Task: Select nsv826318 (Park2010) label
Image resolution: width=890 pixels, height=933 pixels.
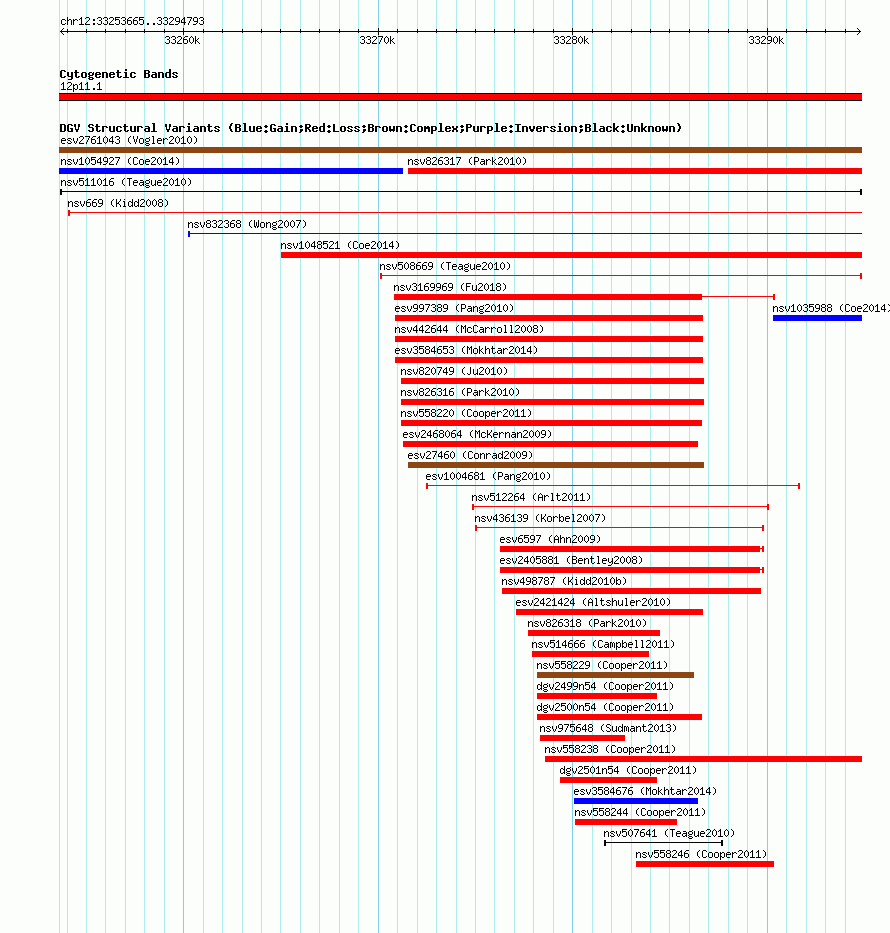Action: pyautogui.click(x=587, y=624)
